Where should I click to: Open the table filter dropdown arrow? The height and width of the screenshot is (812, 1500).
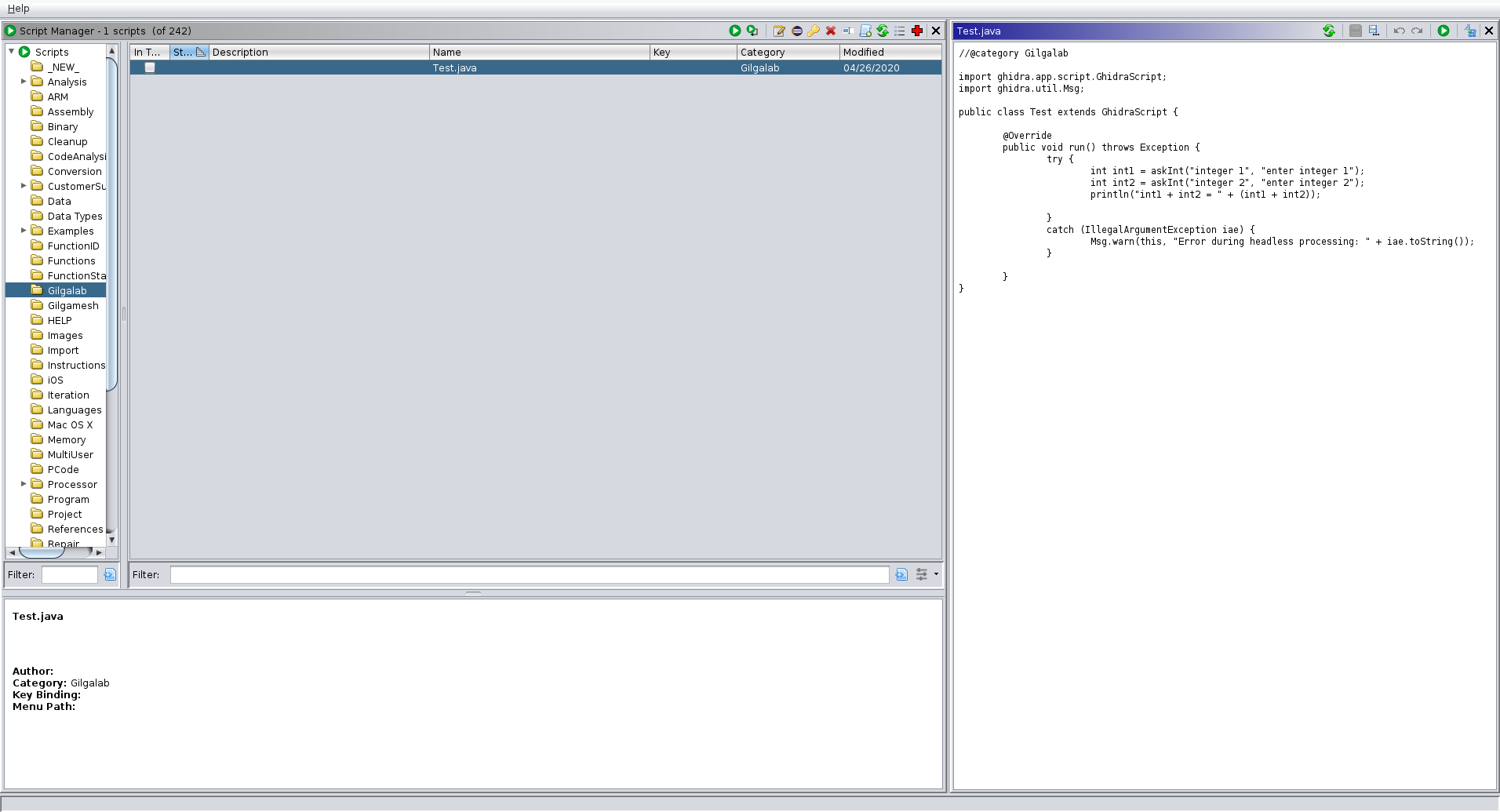pyautogui.click(x=936, y=574)
